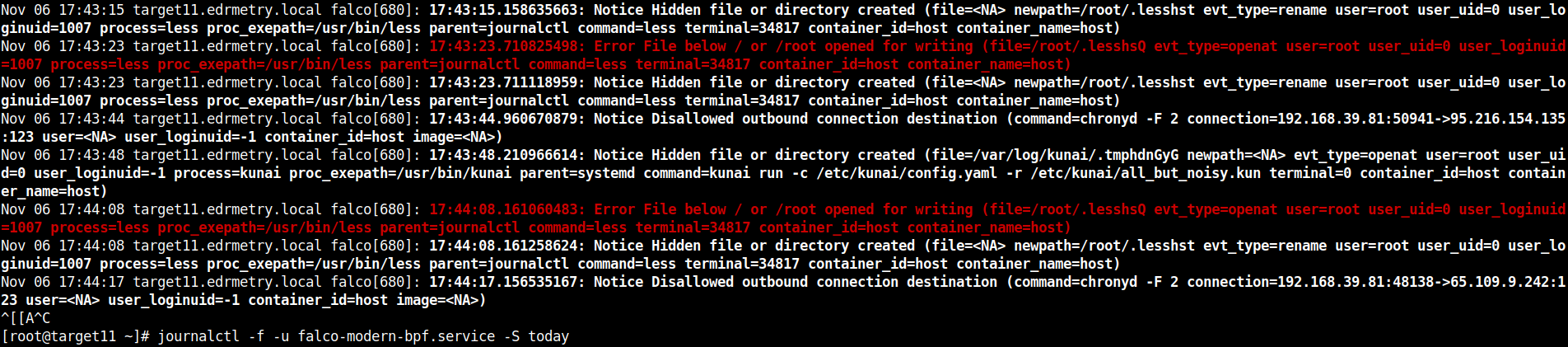Click the [root@target11 ~]# shell prompt
The image size is (1568, 347).
point(75,336)
